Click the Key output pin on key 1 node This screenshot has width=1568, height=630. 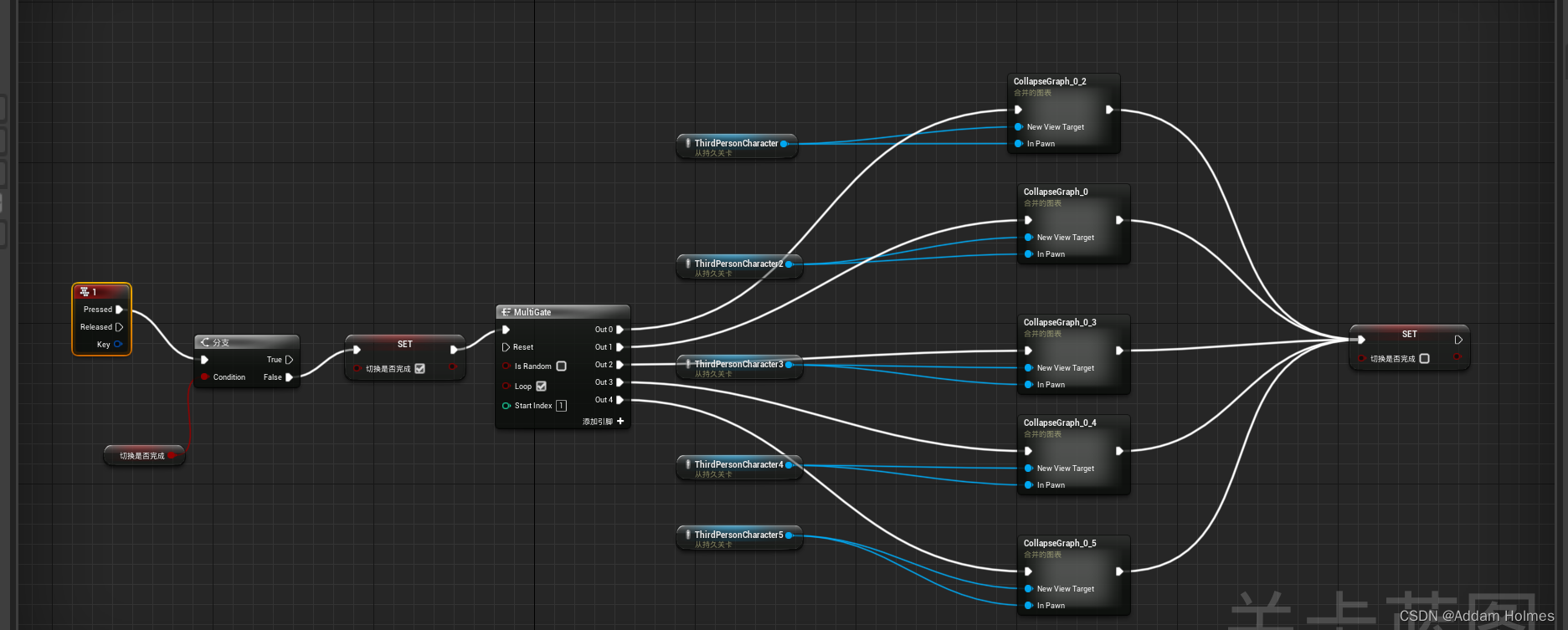[118, 344]
